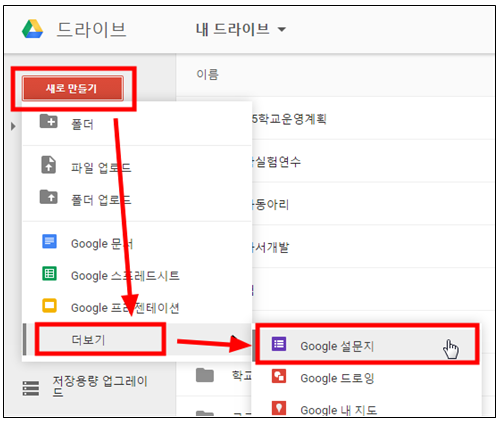Screen dimensions: 504x427
Task: Expand the sidebar tree arrow
Action: (x=13, y=126)
